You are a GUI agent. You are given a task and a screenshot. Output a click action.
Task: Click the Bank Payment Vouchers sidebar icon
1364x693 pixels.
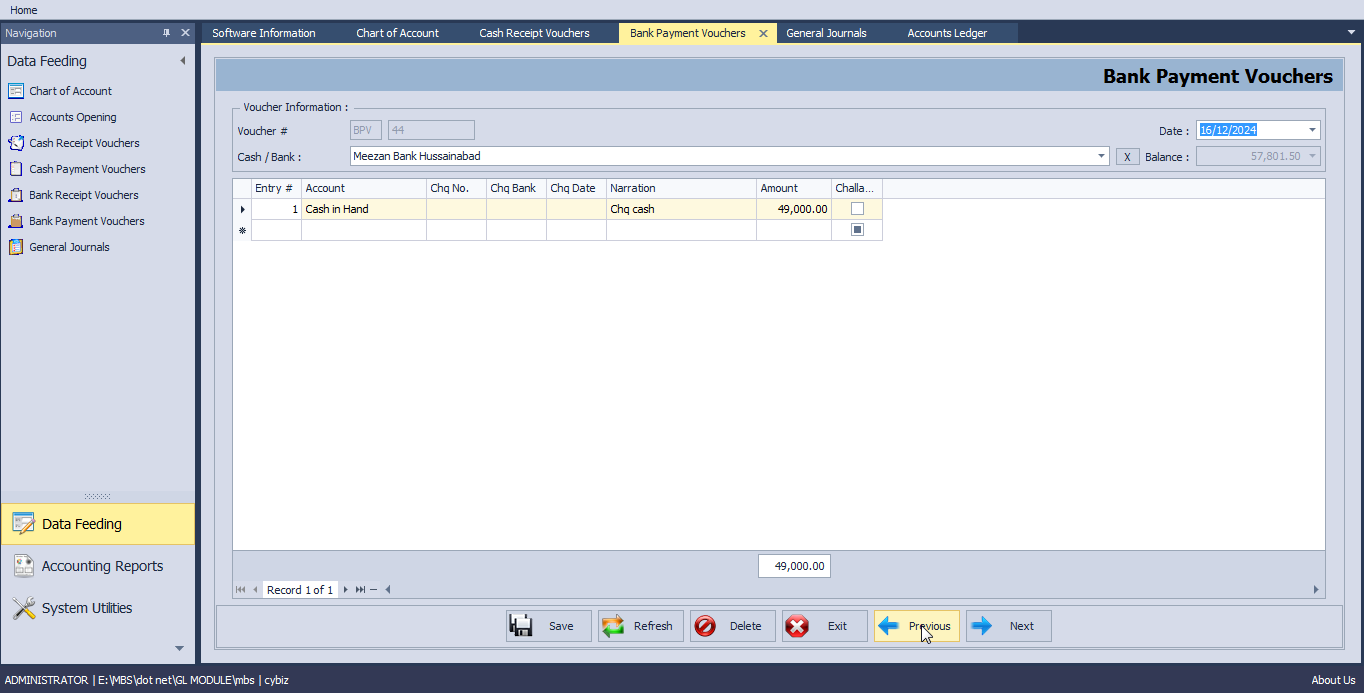[15, 221]
